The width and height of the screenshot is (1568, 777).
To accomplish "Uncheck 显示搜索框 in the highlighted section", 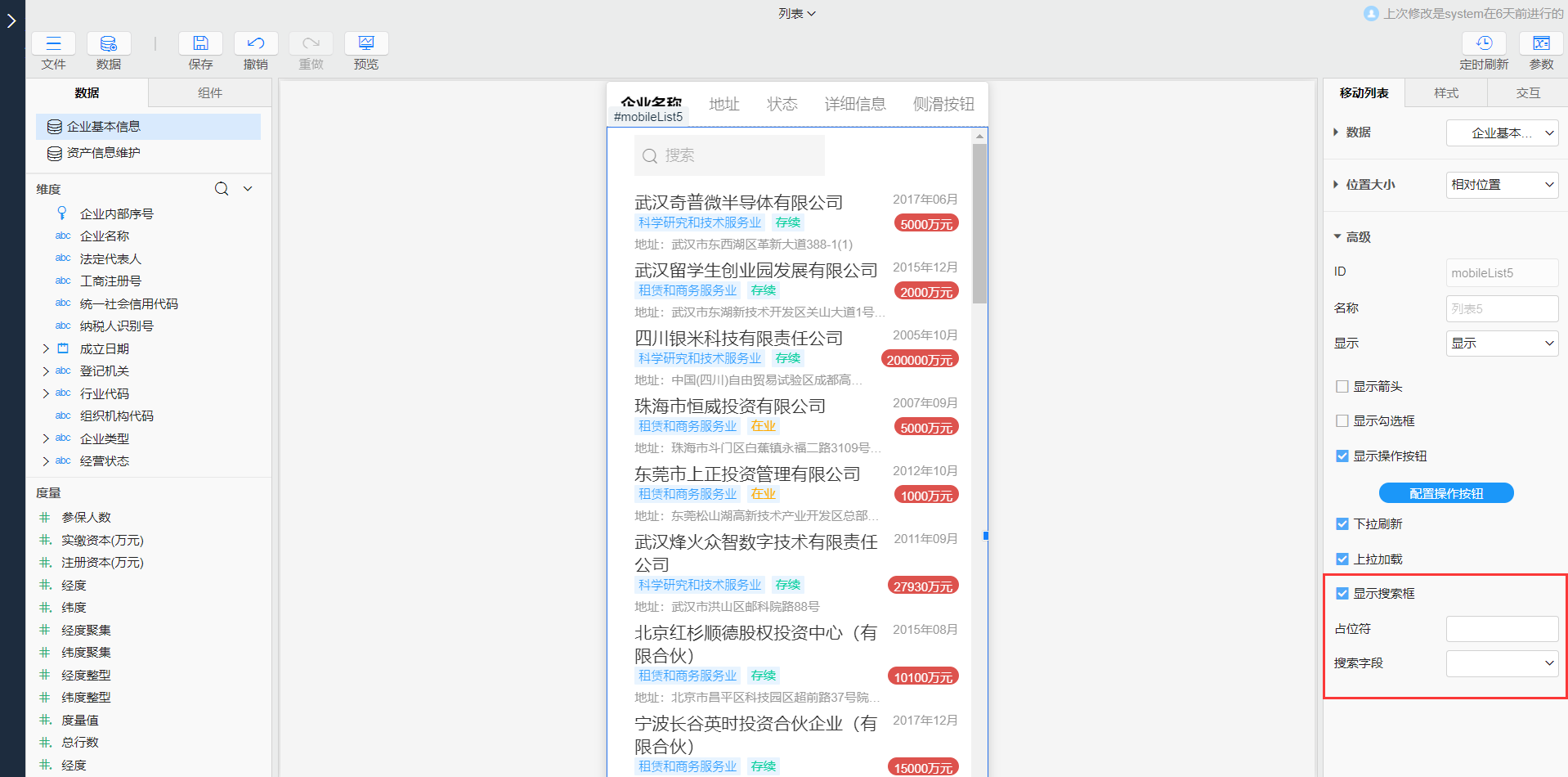I will pos(1342,593).
